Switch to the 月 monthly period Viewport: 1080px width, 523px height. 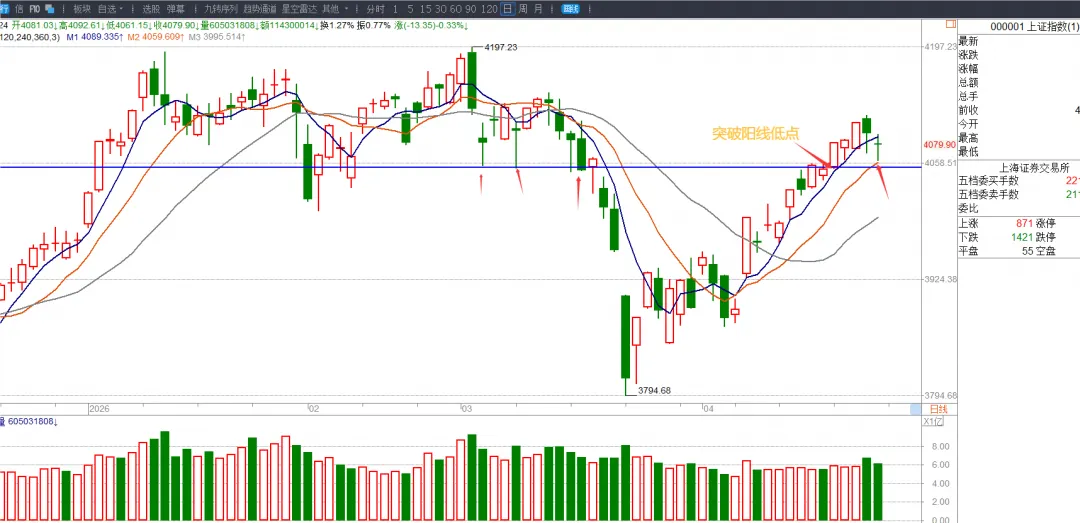(539, 9)
